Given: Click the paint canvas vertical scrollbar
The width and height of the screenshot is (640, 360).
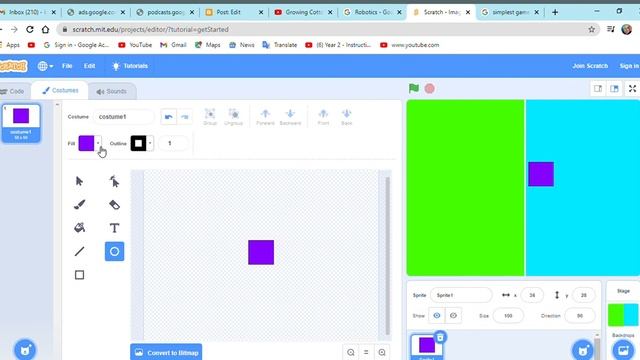Looking at the screenshot, I should click(x=387, y=255).
